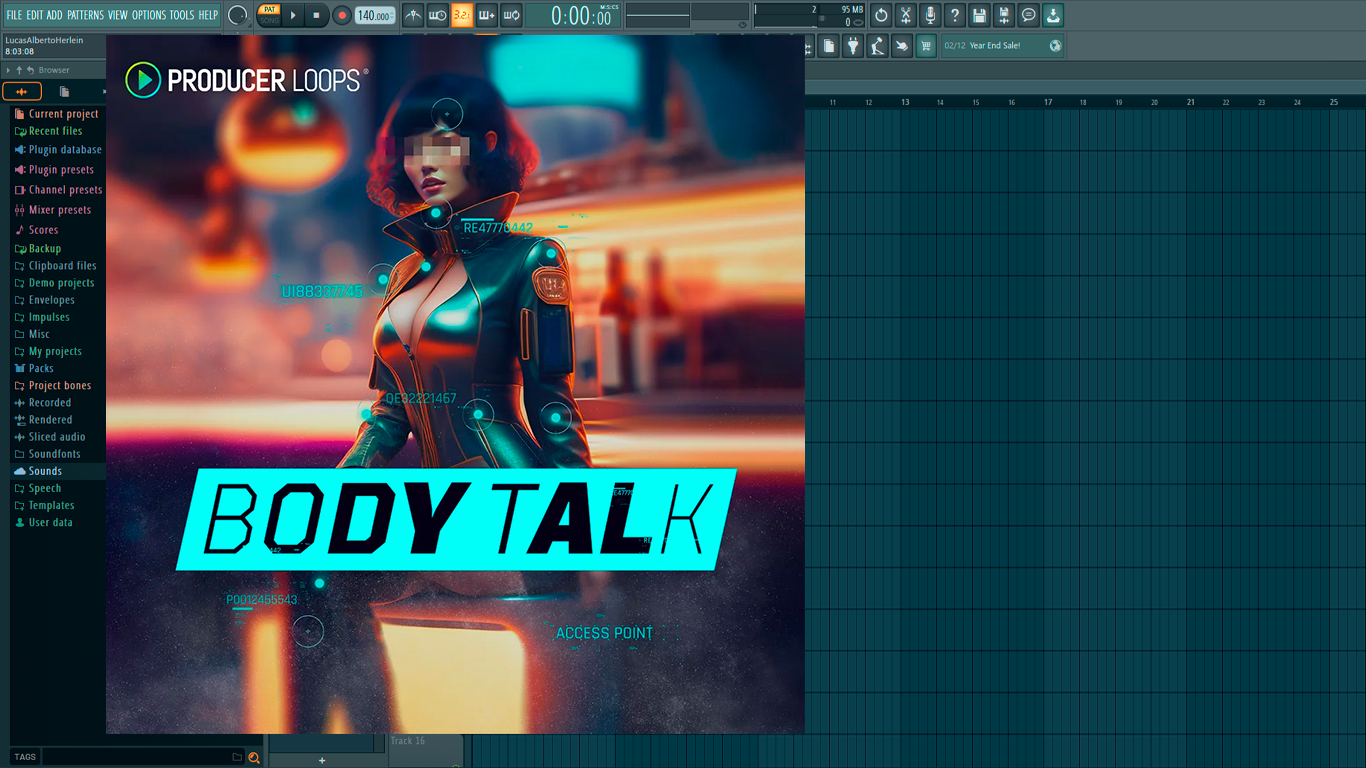The height and width of the screenshot is (768, 1366).
Task: Open the EDIT menu
Action: [x=35, y=15]
